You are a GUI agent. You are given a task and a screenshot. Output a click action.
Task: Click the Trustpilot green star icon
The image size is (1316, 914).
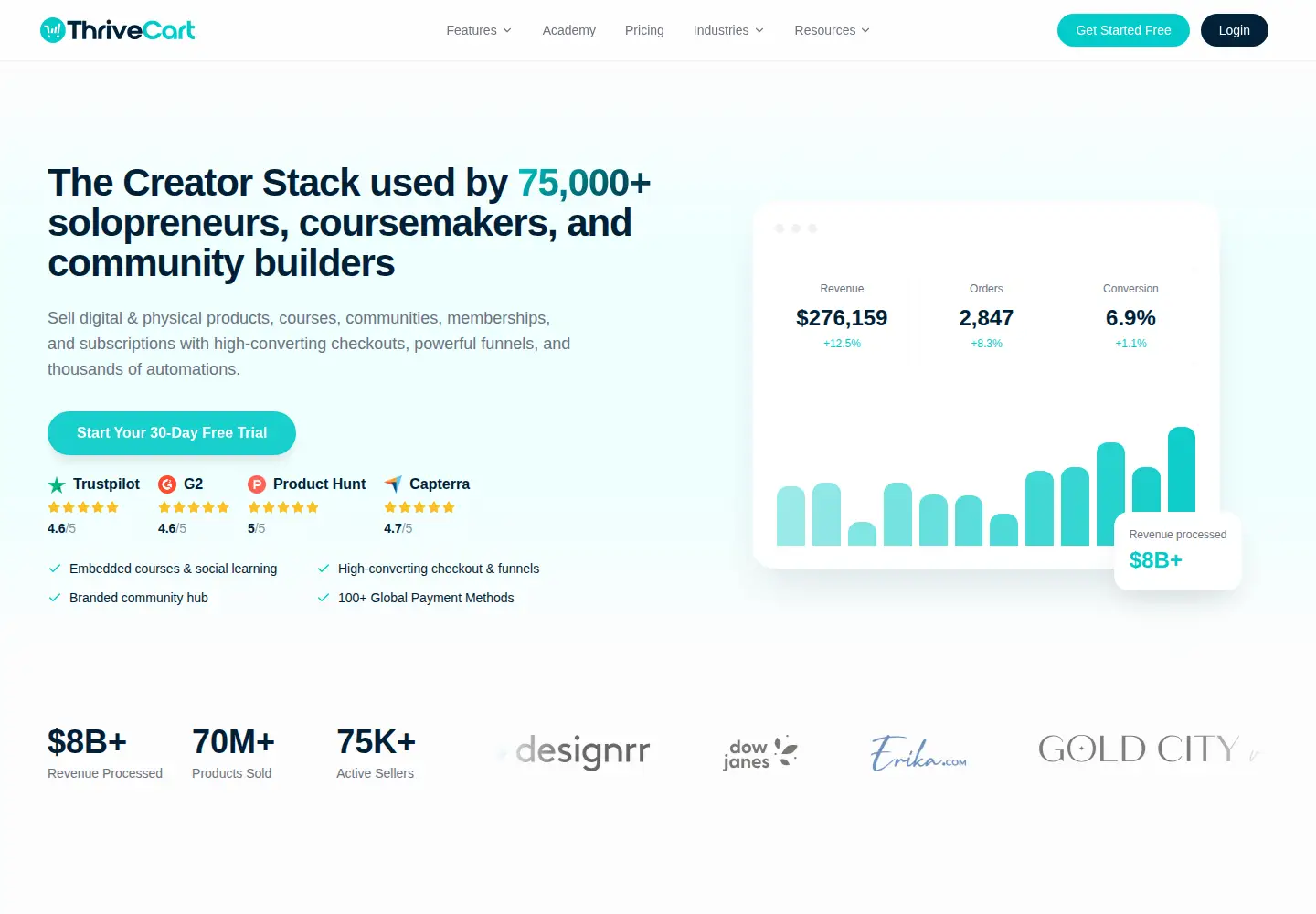coord(57,484)
